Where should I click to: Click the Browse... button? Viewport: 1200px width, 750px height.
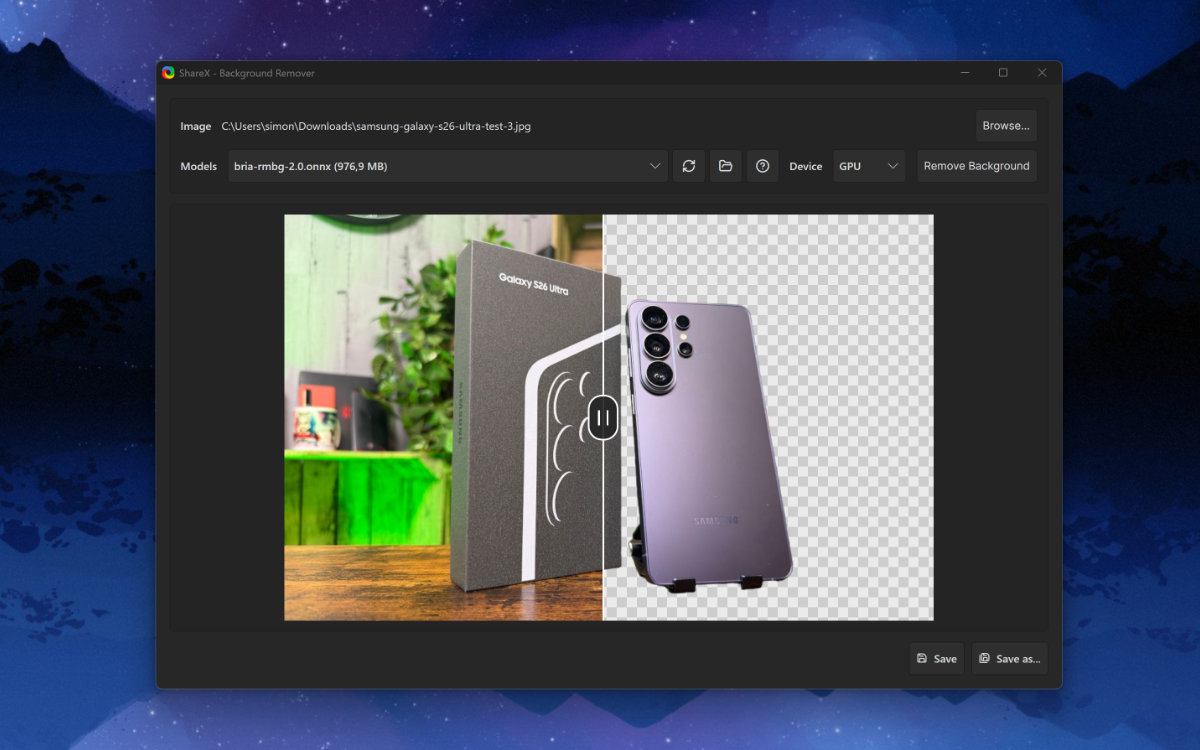(x=1006, y=126)
